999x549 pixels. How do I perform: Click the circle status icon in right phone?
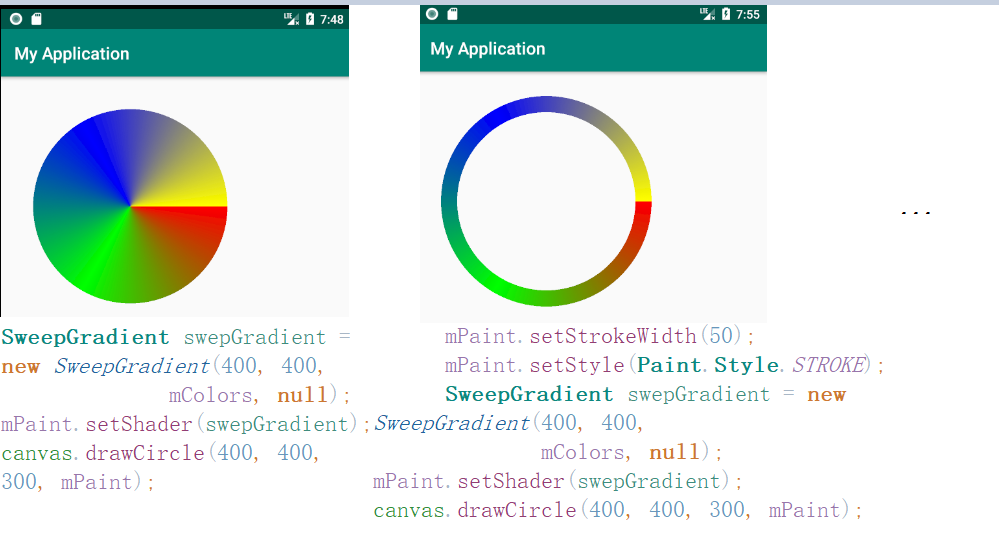[432, 14]
